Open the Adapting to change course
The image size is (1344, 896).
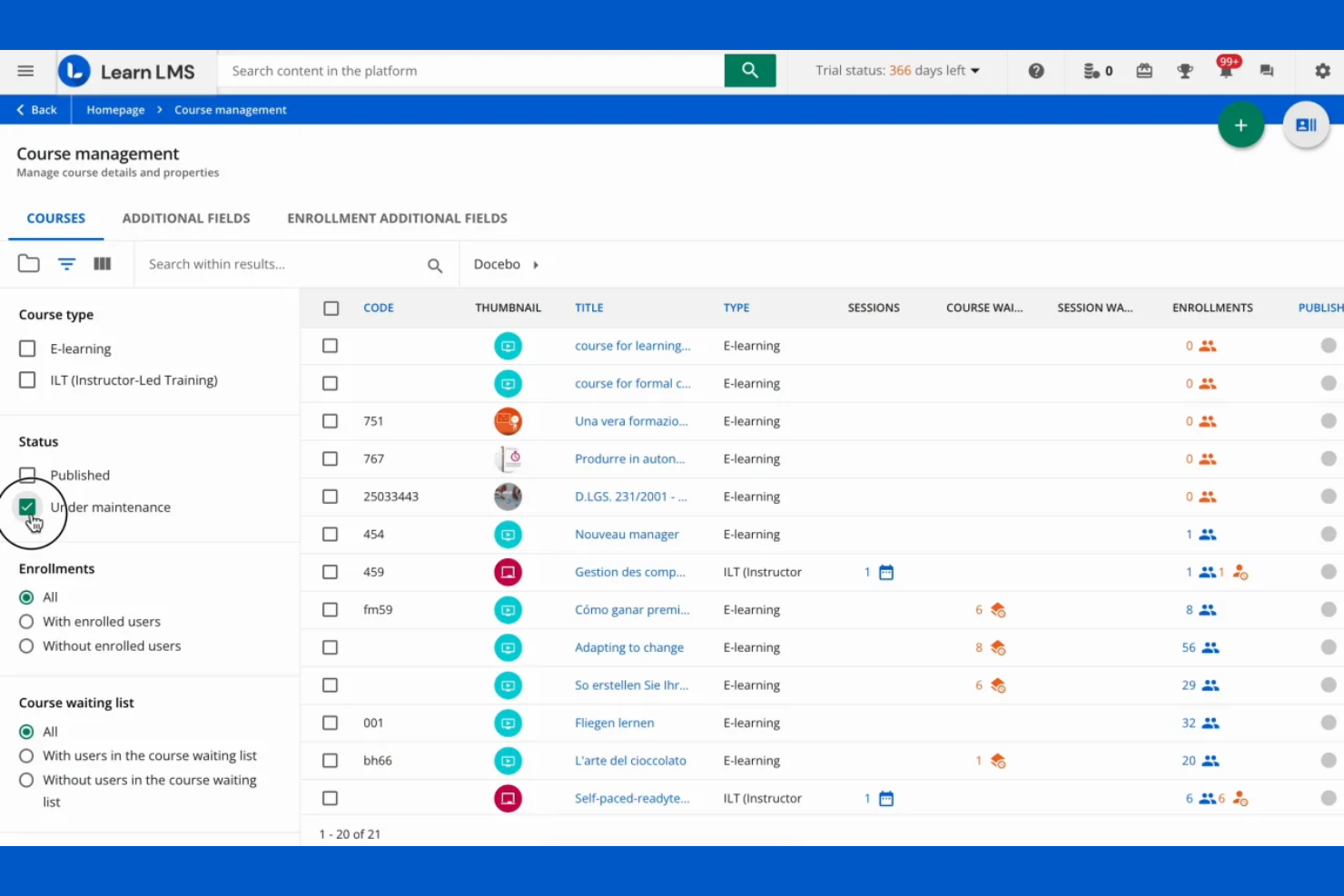point(628,648)
